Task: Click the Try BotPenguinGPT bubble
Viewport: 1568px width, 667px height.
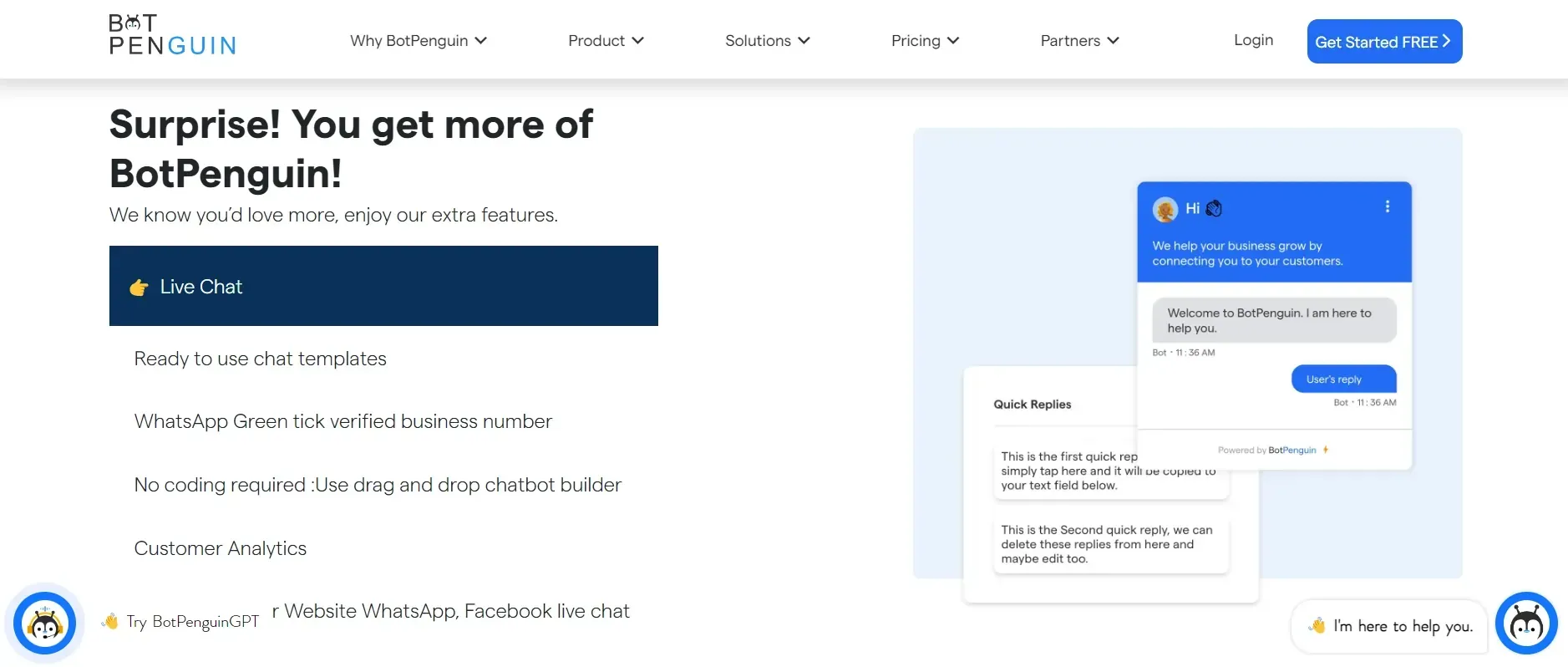Action: [x=182, y=622]
